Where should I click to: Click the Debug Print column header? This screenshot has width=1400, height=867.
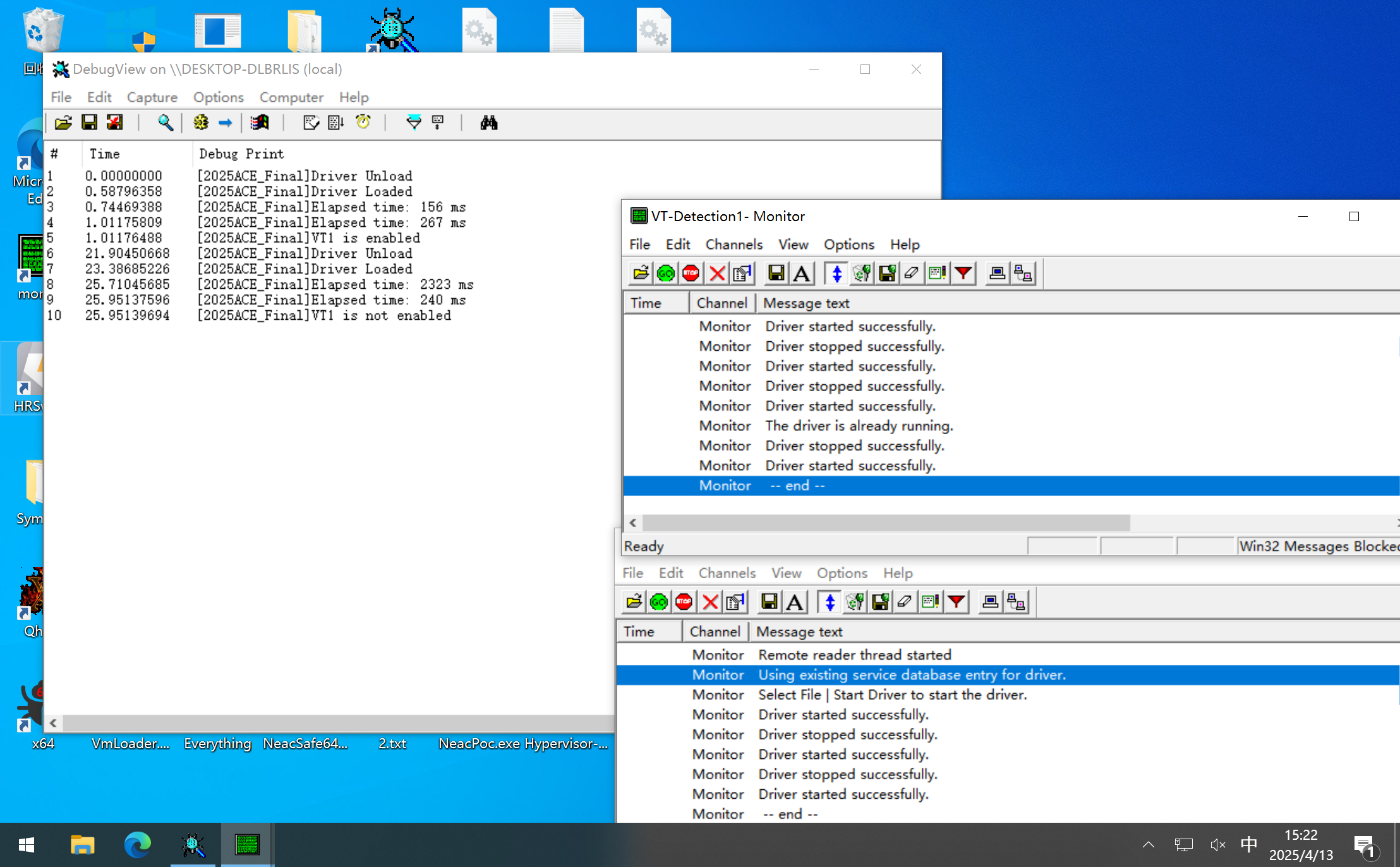point(241,154)
